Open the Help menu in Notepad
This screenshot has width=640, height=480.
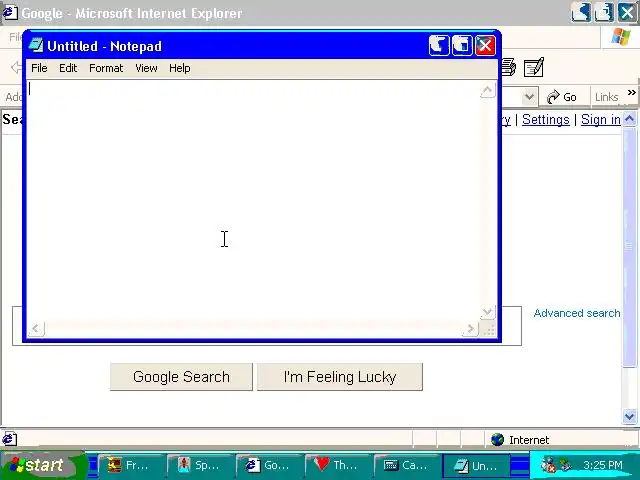[180, 68]
